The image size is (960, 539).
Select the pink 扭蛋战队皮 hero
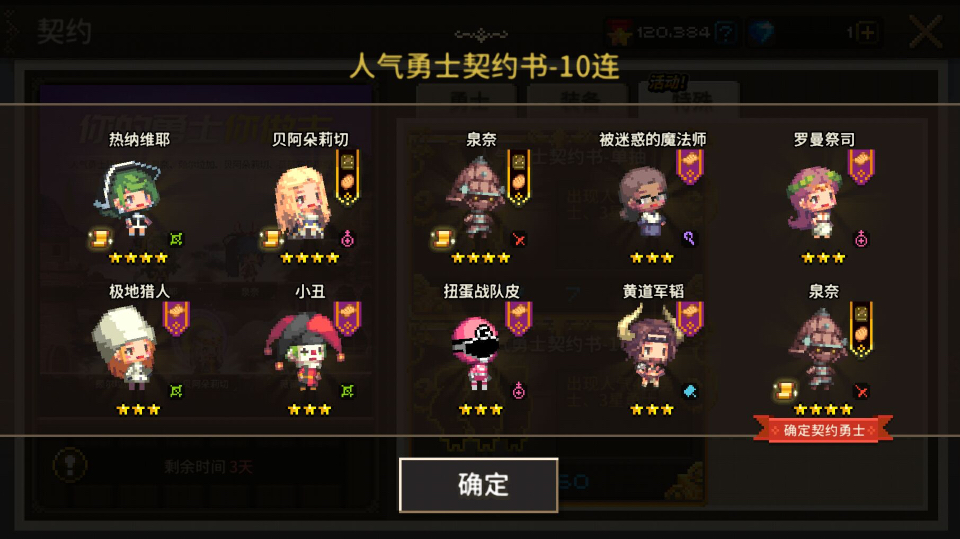click(475, 352)
